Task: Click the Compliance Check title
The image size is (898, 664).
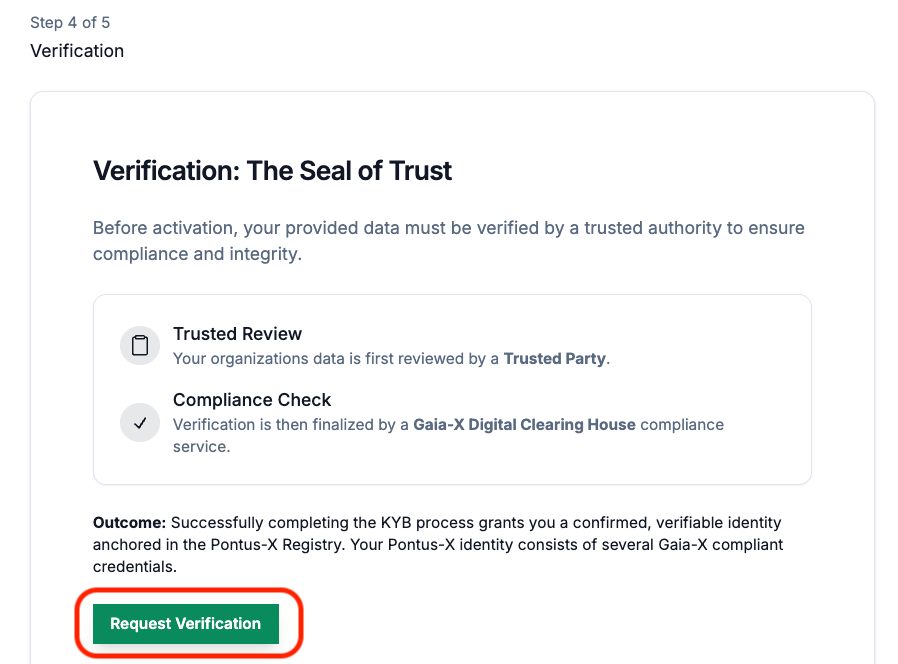Action: pos(252,400)
